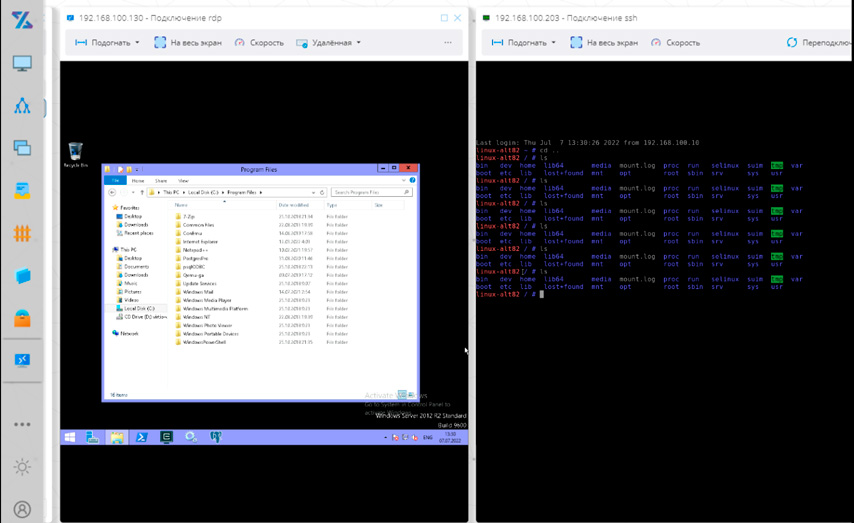Click На весь экран in ssh window
This screenshot has height=523, width=854.
[604, 42]
